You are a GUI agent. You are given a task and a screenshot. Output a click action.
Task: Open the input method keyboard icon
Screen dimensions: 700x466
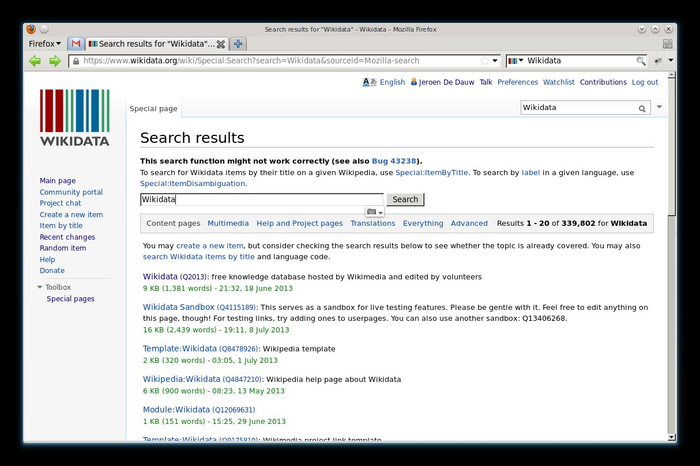click(374, 212)
